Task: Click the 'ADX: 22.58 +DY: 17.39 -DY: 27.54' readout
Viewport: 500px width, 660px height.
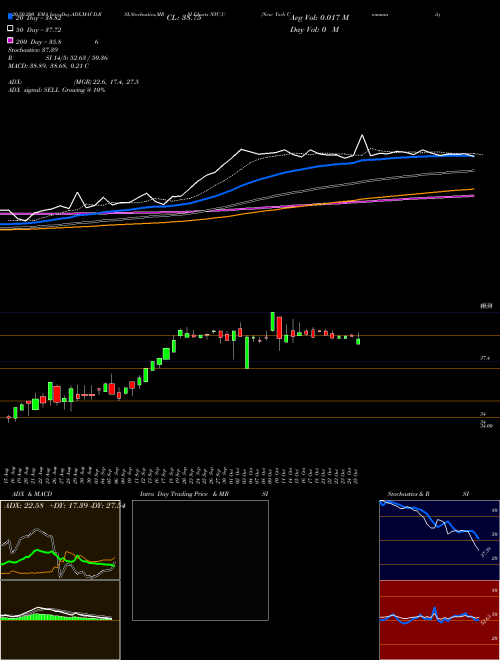Action: pos(64,506)
